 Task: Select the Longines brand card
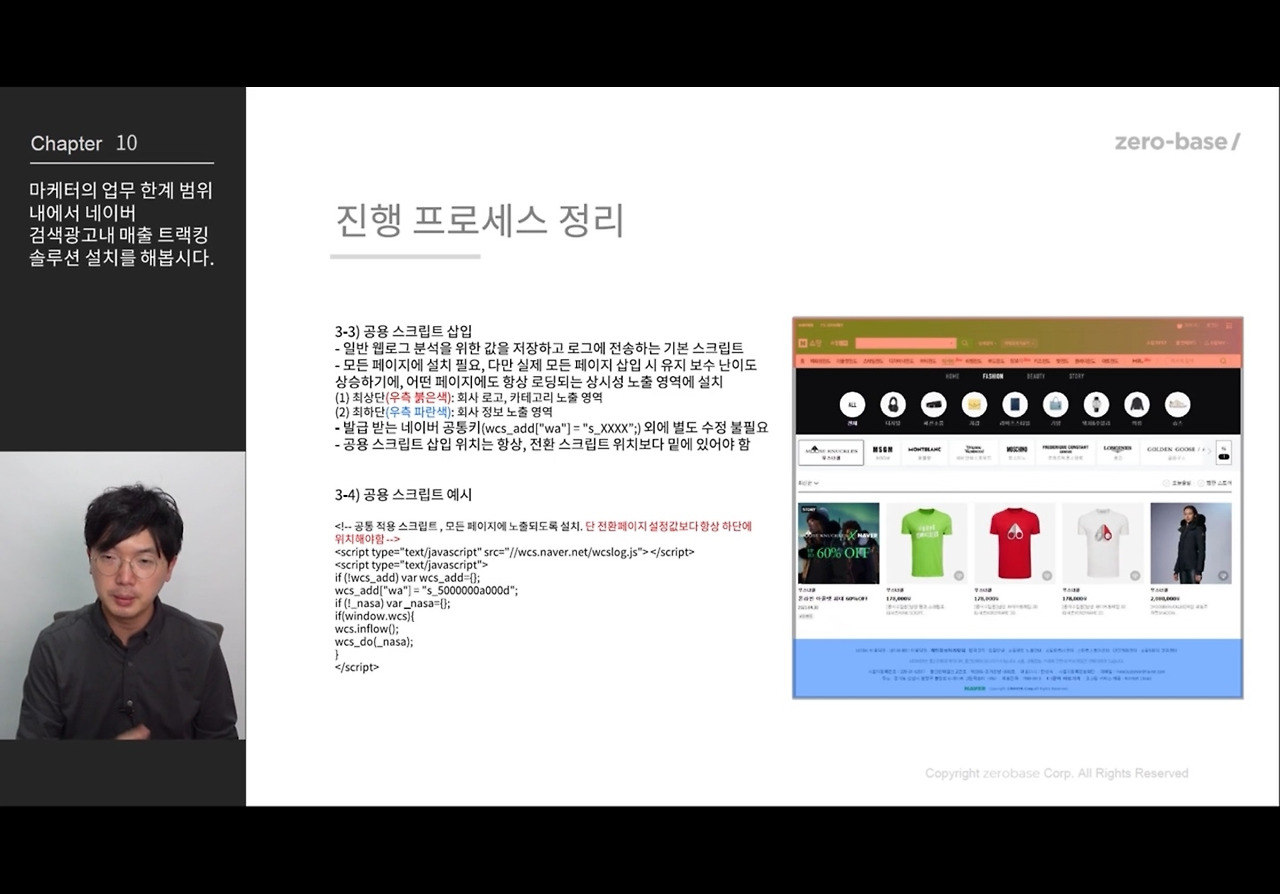coord(1117,452)
